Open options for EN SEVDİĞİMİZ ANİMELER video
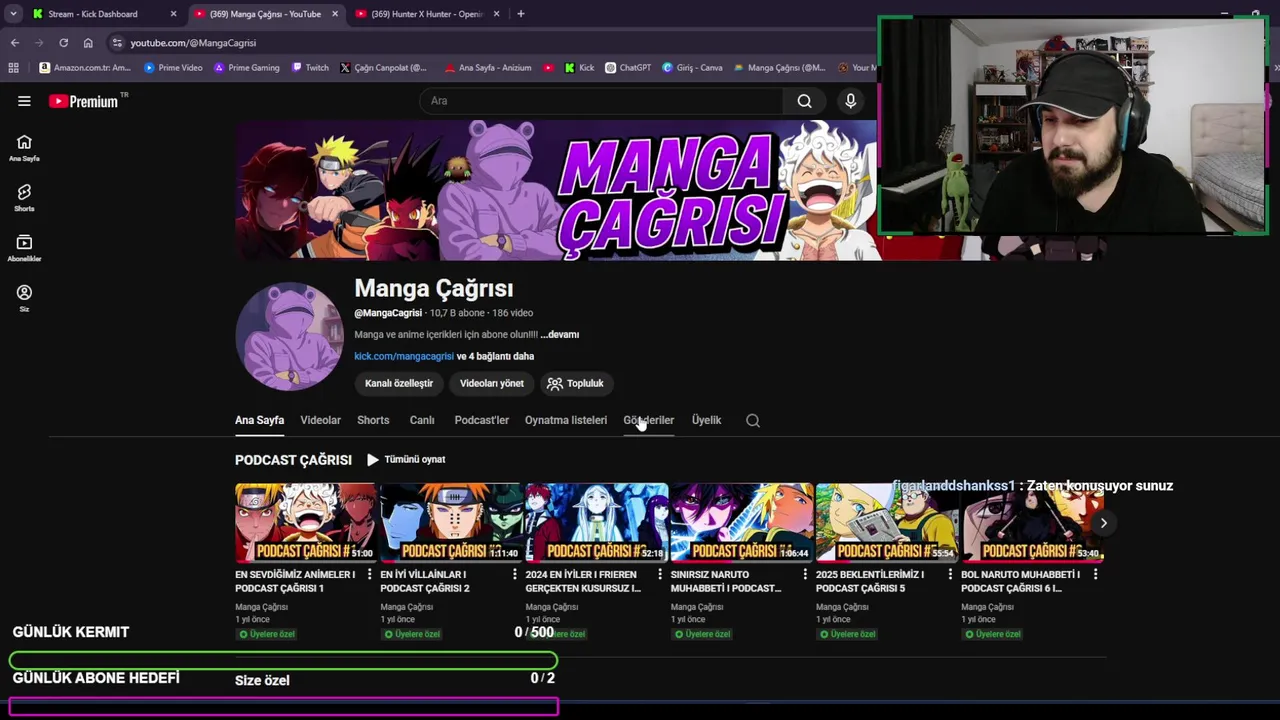Screen dimensions: 1280x720 point(369,574)
